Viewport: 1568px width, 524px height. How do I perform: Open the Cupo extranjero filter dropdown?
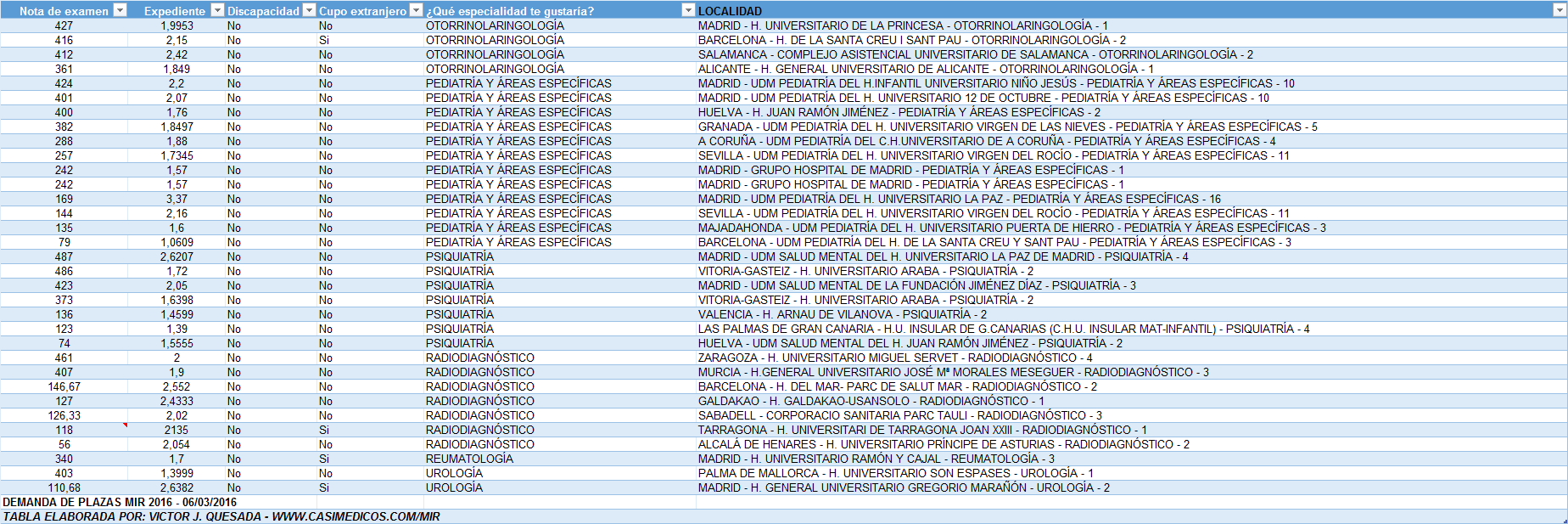[416, 10]
